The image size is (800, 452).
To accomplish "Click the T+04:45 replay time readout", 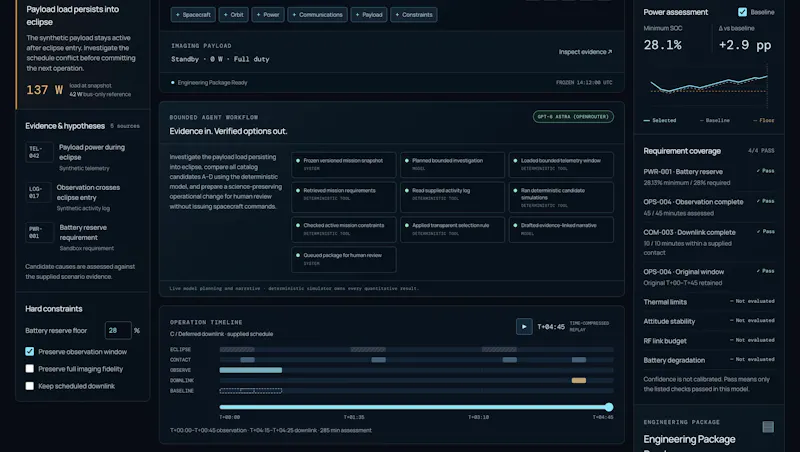I will [x=551, y=327].
